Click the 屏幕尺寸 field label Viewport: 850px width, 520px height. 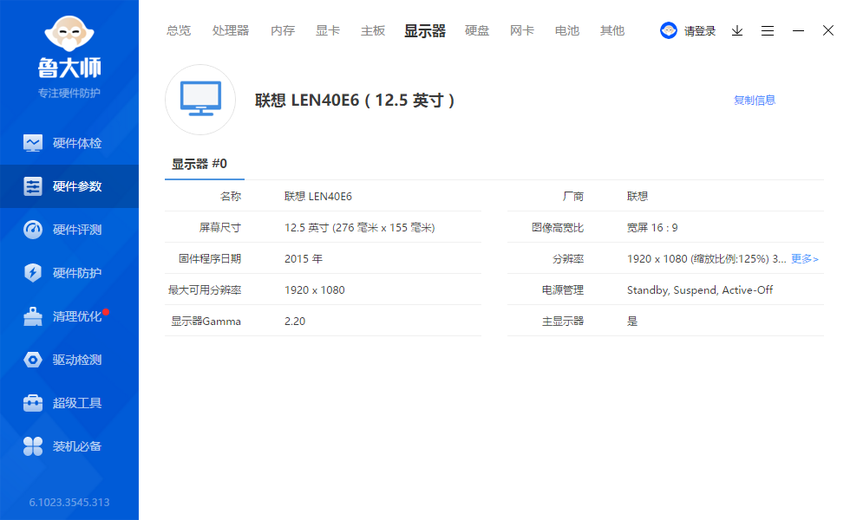click(220, 228)
